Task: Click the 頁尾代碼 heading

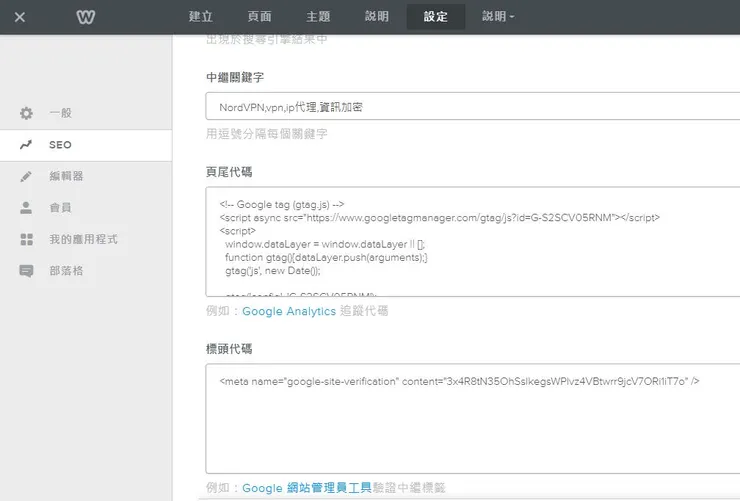Action: [229, 172]
